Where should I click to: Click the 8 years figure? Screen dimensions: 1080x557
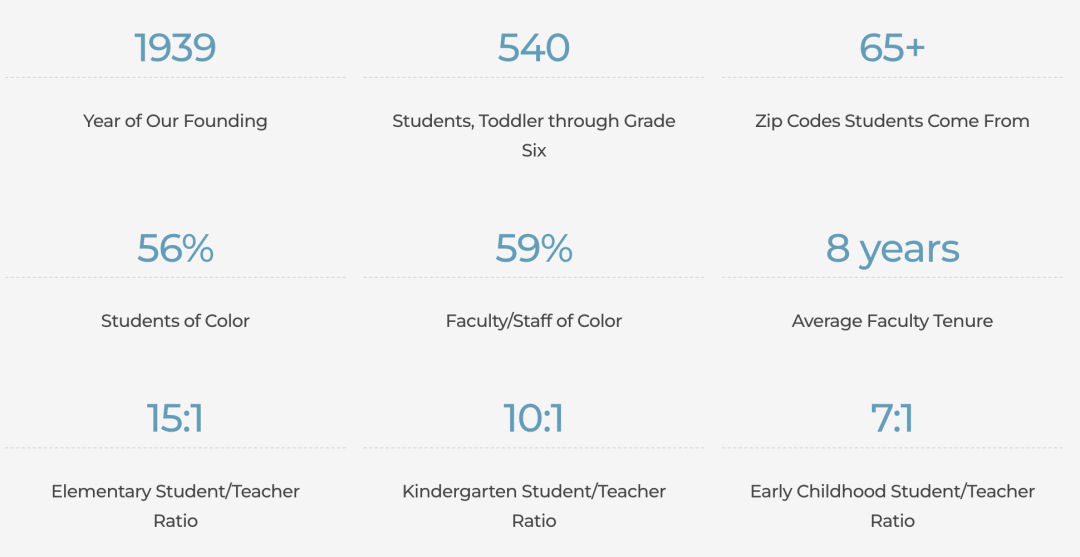pos(892,249)
